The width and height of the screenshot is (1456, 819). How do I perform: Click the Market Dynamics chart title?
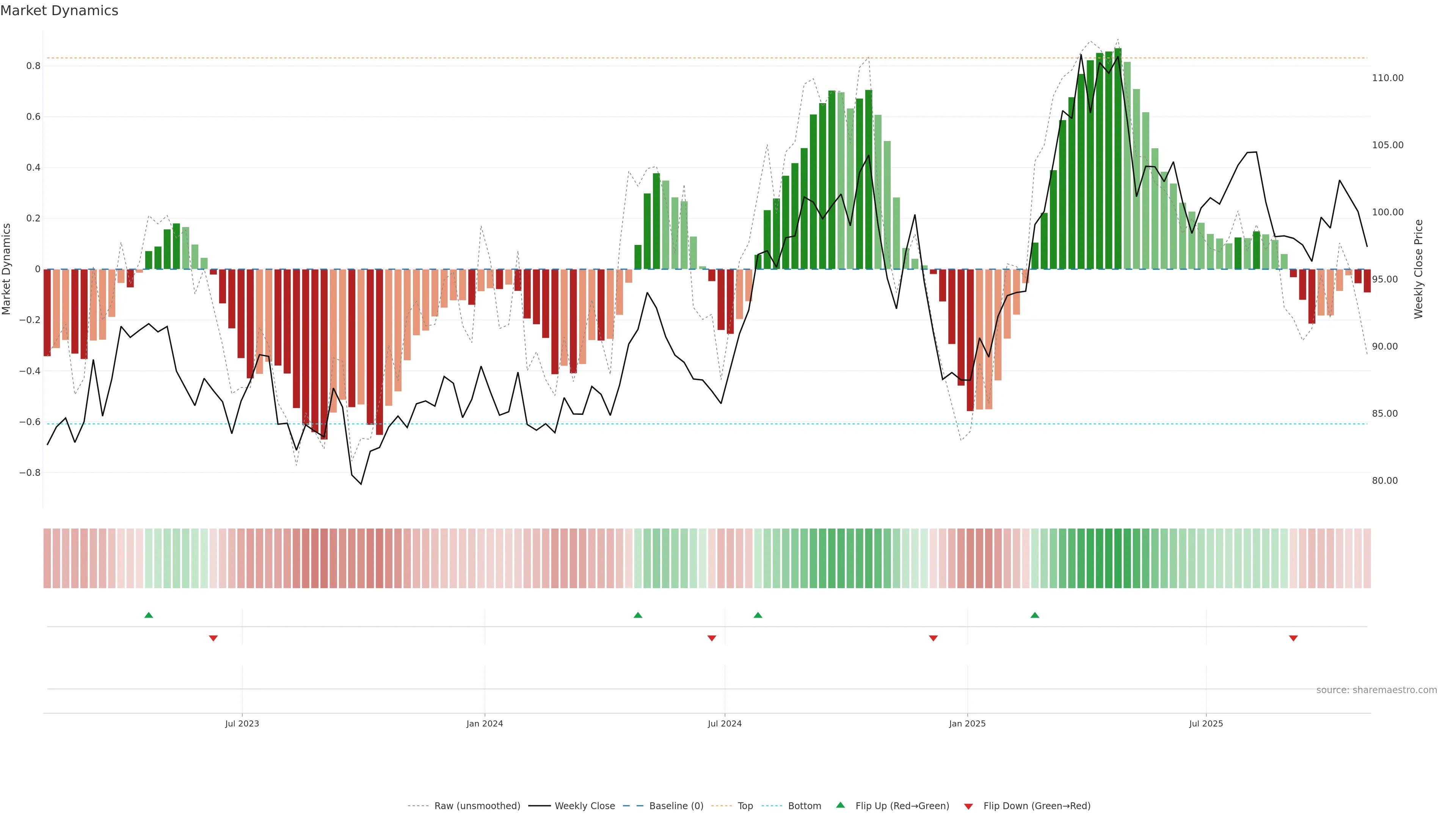coord(60,11)
